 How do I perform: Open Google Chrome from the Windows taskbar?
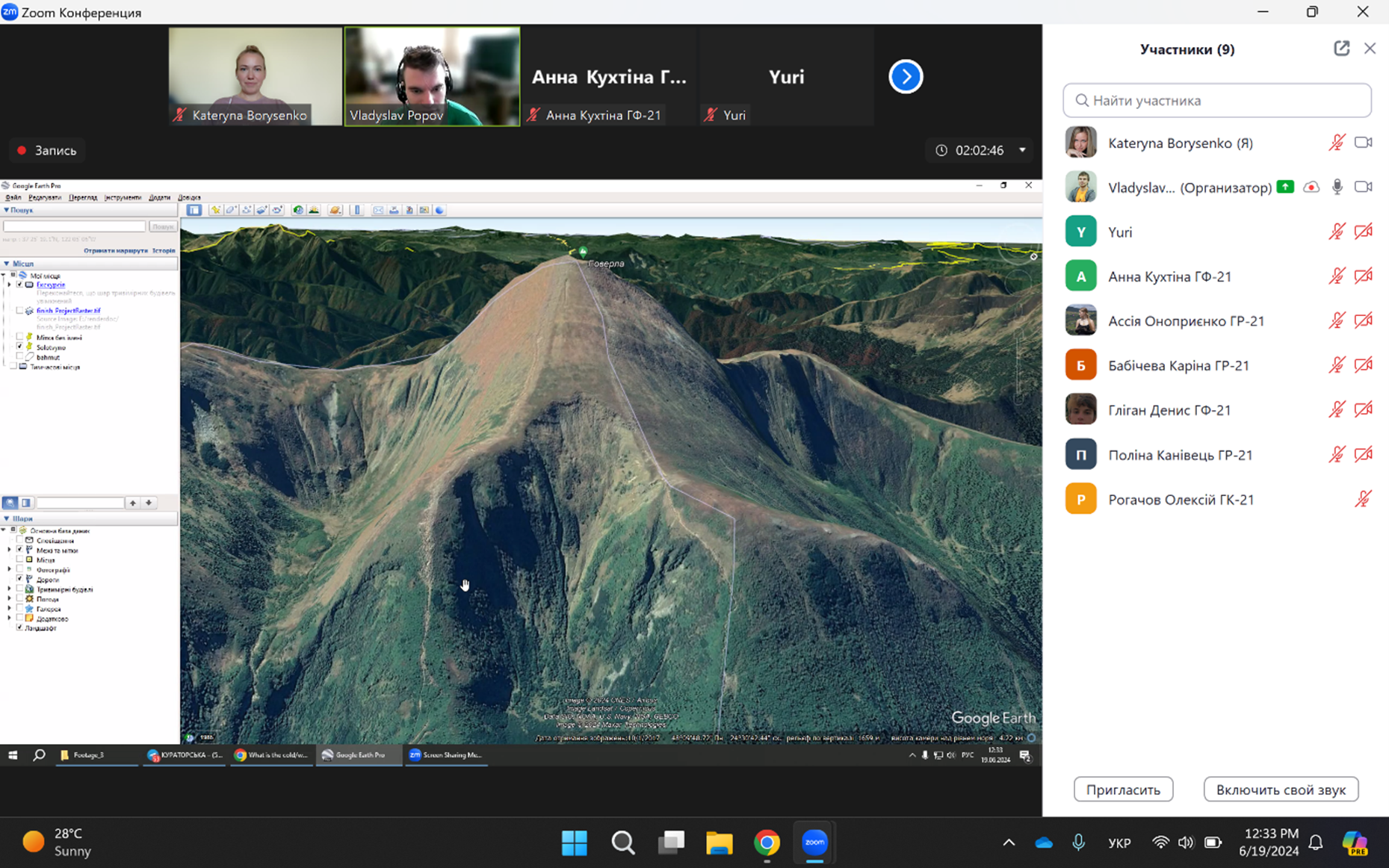click(x=767, y=843)
